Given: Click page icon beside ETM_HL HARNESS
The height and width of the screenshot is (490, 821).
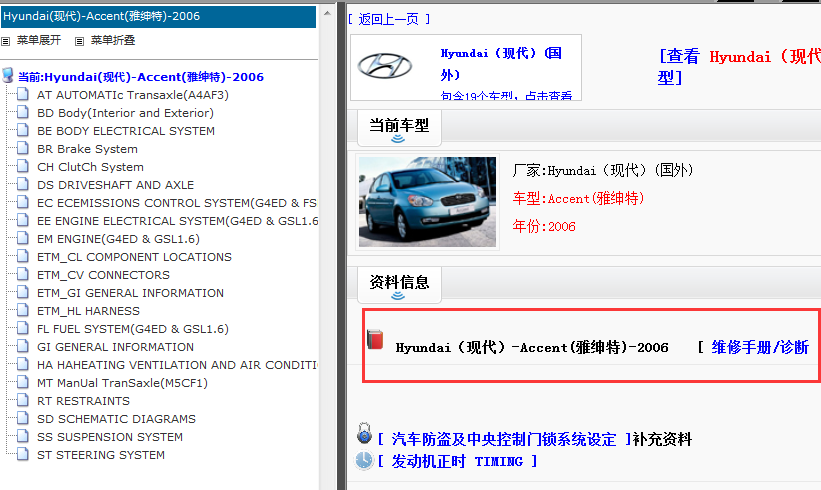Looking at the screenshot, I should point(23,310).
